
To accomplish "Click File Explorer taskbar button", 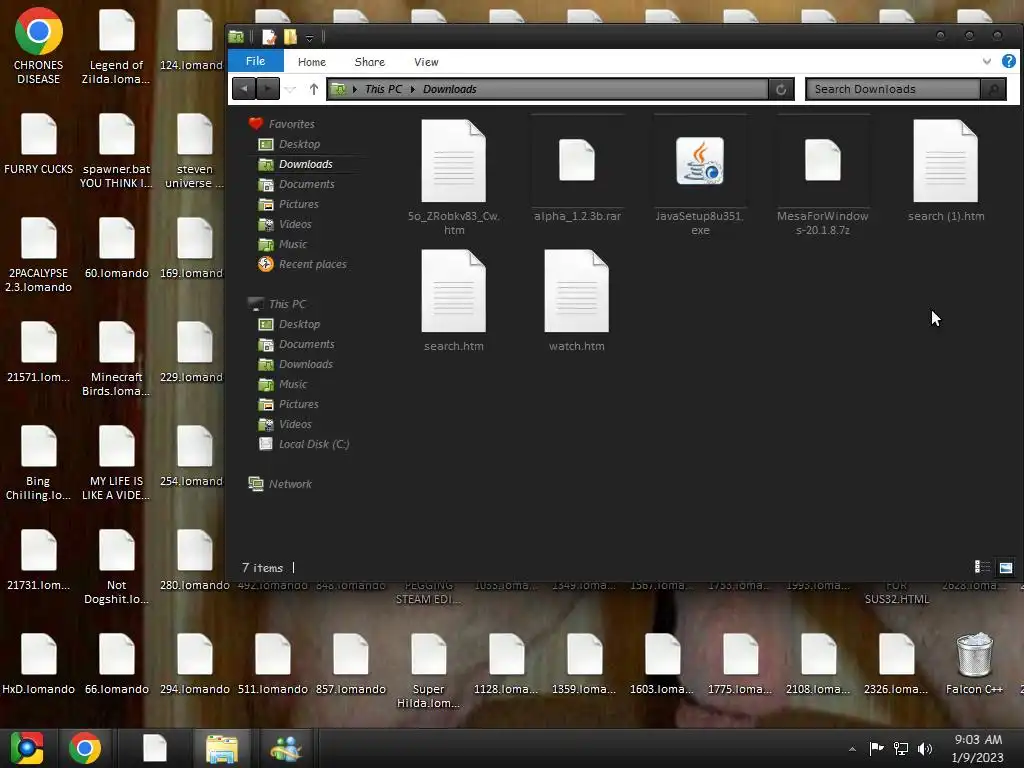I will [x=222, y=748].
